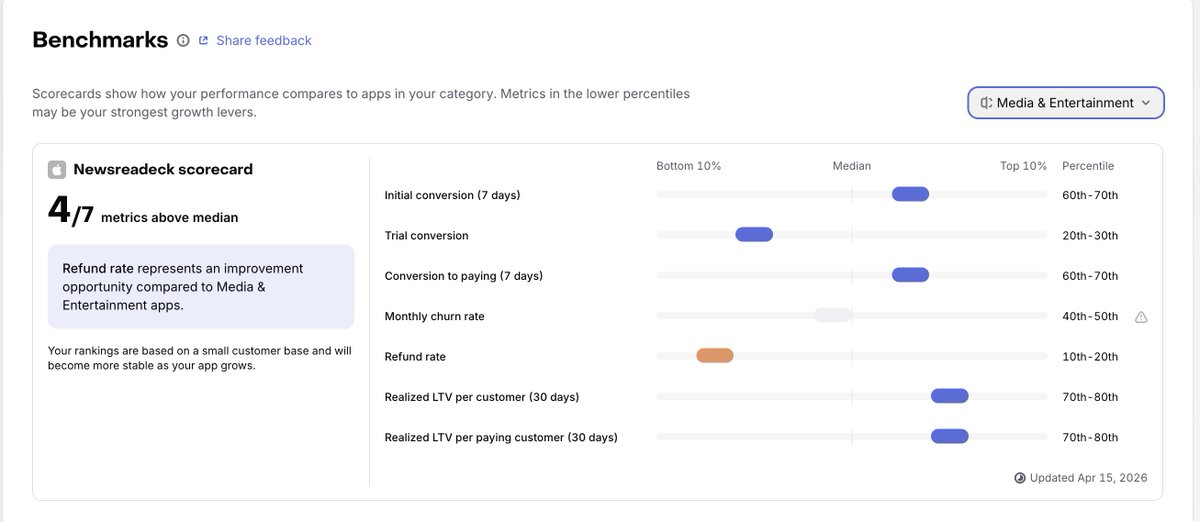The image size is (1200, 522).
Task: Click the Realized LTV per paying customer label
Action: (x=501, y=438)
